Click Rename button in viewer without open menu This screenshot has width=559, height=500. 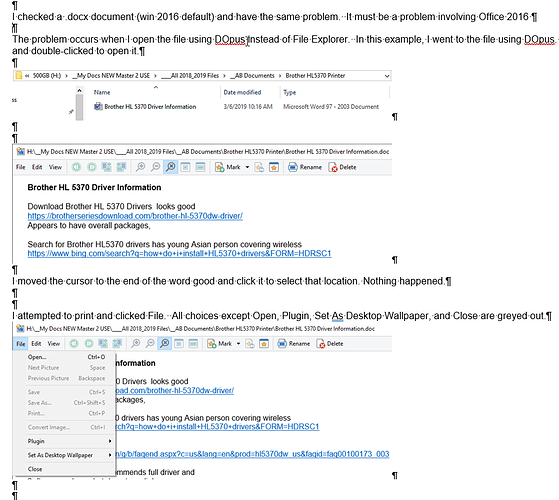pyautogui.click(x=305, y=167)
